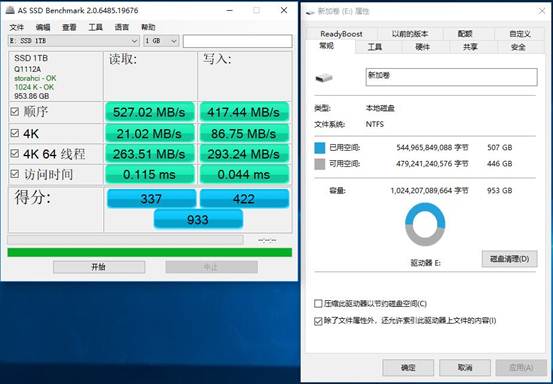Image resolution: width=553 pixels, height=384 pixels.
Task: Toggle the 4K test checkbox
Action: coord(14,133)
